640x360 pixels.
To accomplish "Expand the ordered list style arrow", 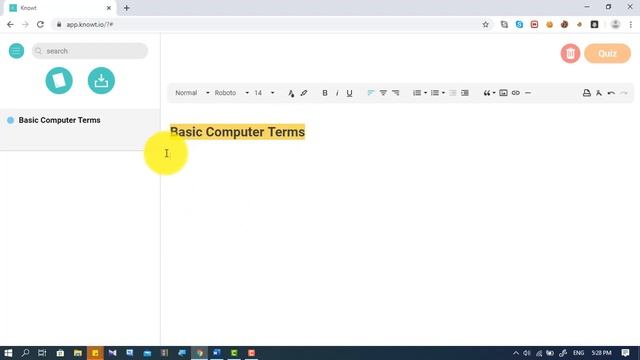I will [425, 93].
